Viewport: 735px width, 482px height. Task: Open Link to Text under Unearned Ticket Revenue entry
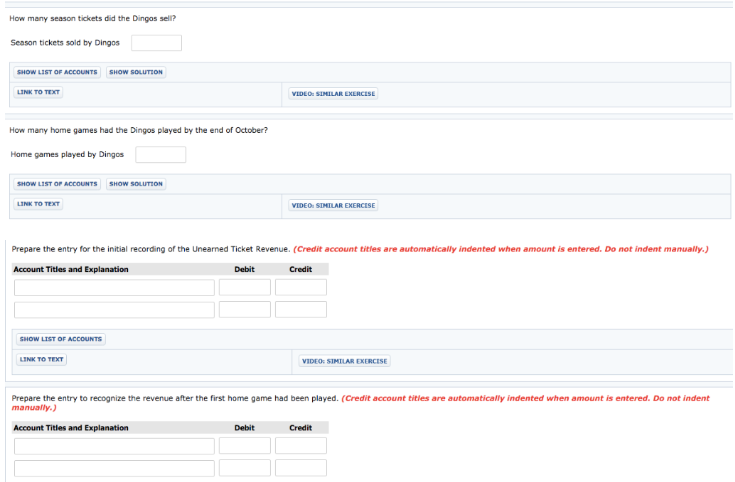[42, 360]
